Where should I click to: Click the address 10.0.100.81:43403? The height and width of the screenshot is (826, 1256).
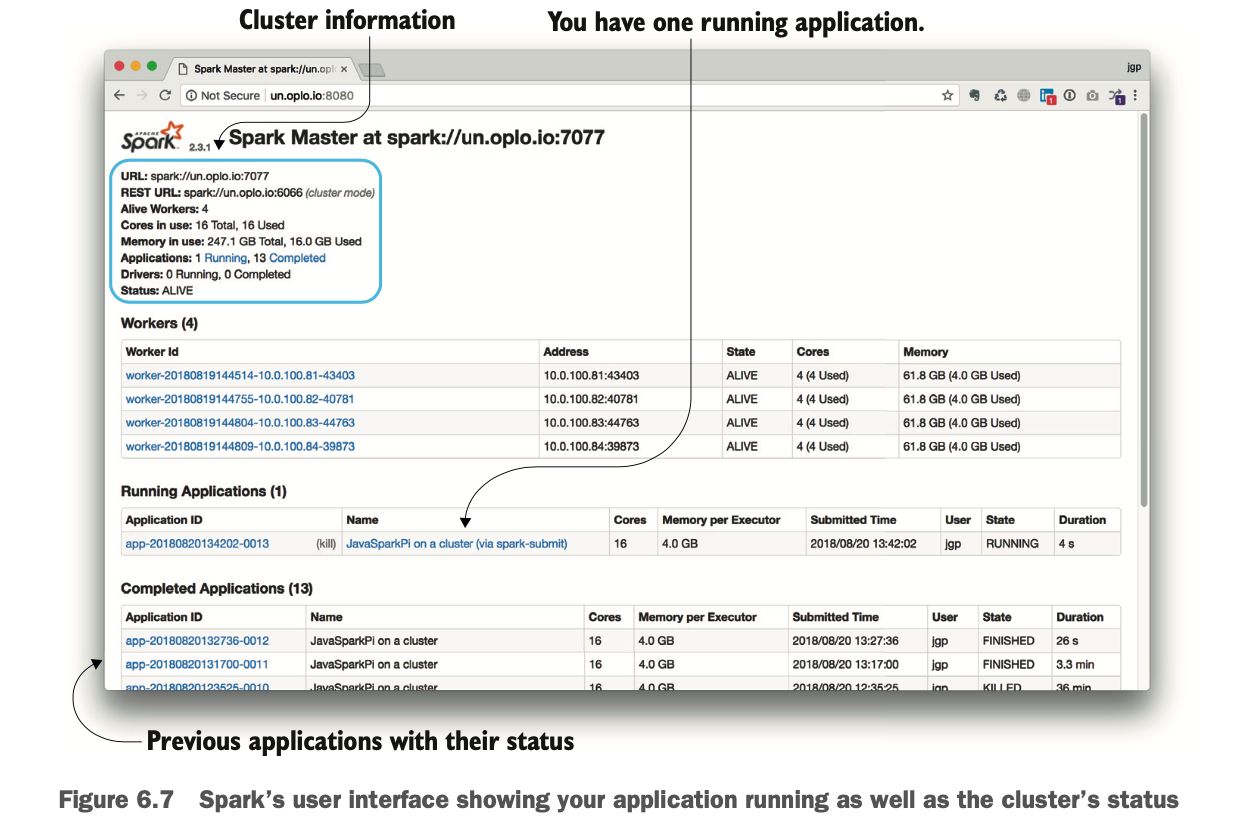591,376
